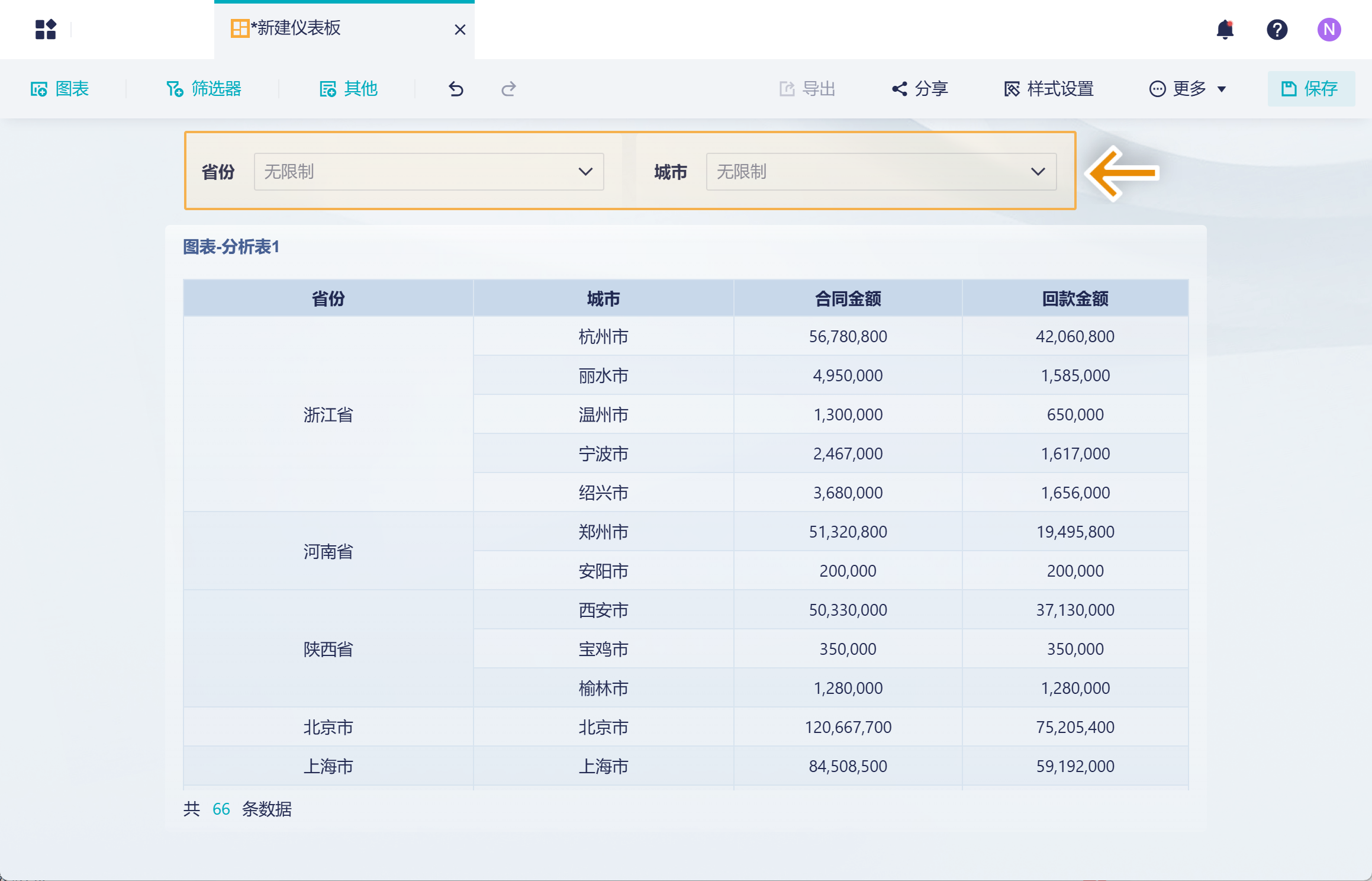The image size is (1372, 881).
Task: Select the 郑州市 city cell
Action: [x=603, y=532]
